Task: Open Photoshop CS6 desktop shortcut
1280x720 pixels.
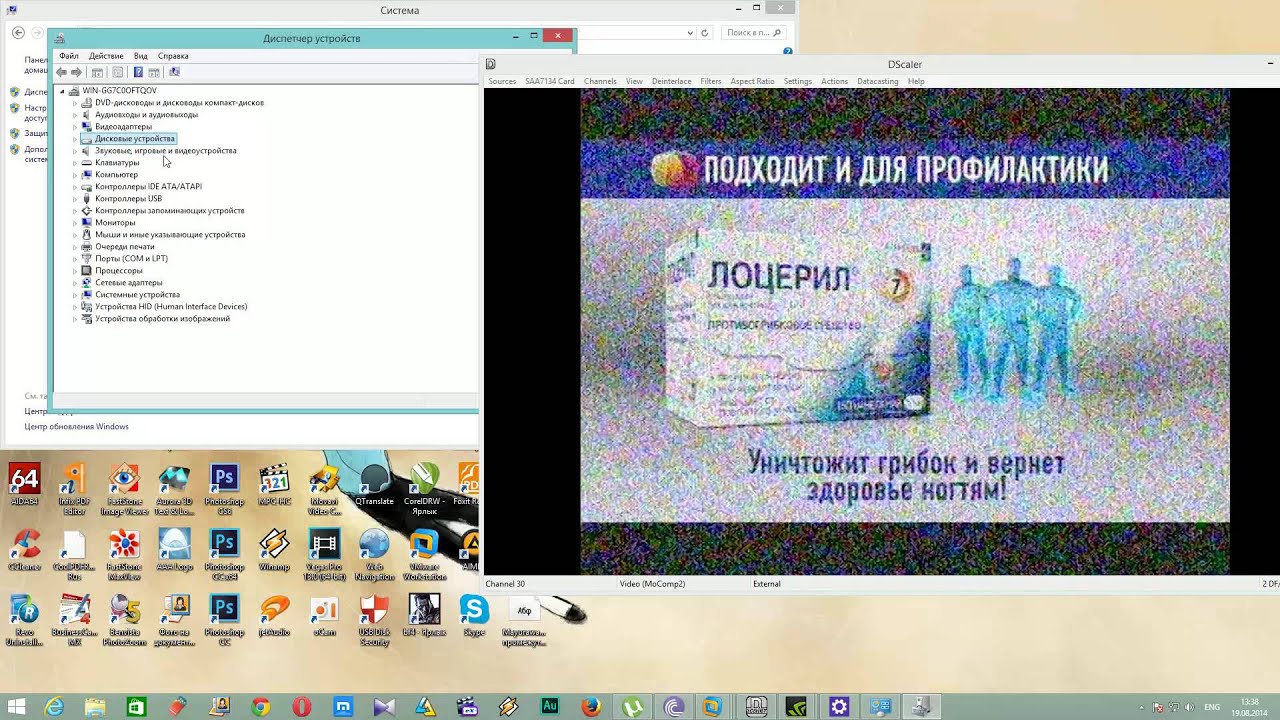Action: (224, 490)
